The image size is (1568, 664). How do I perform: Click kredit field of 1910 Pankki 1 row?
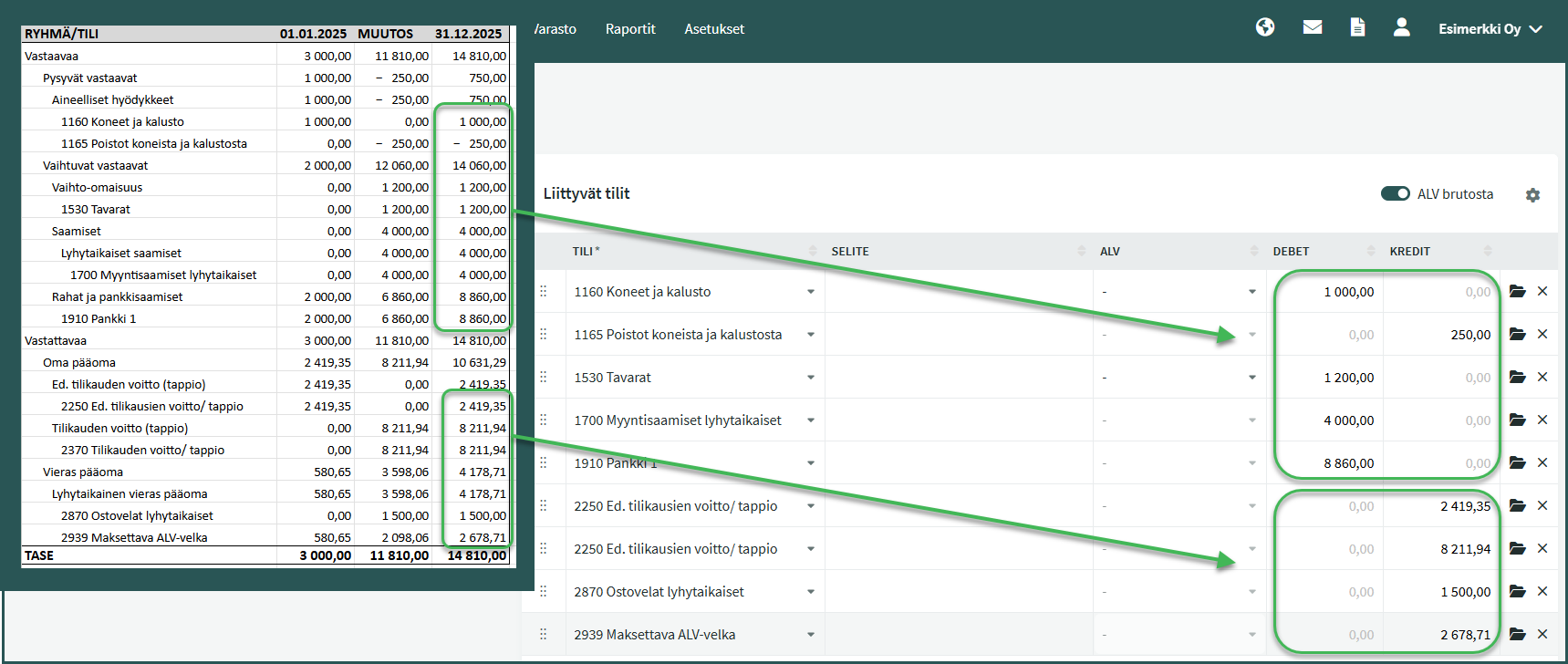coord(1441,463)
